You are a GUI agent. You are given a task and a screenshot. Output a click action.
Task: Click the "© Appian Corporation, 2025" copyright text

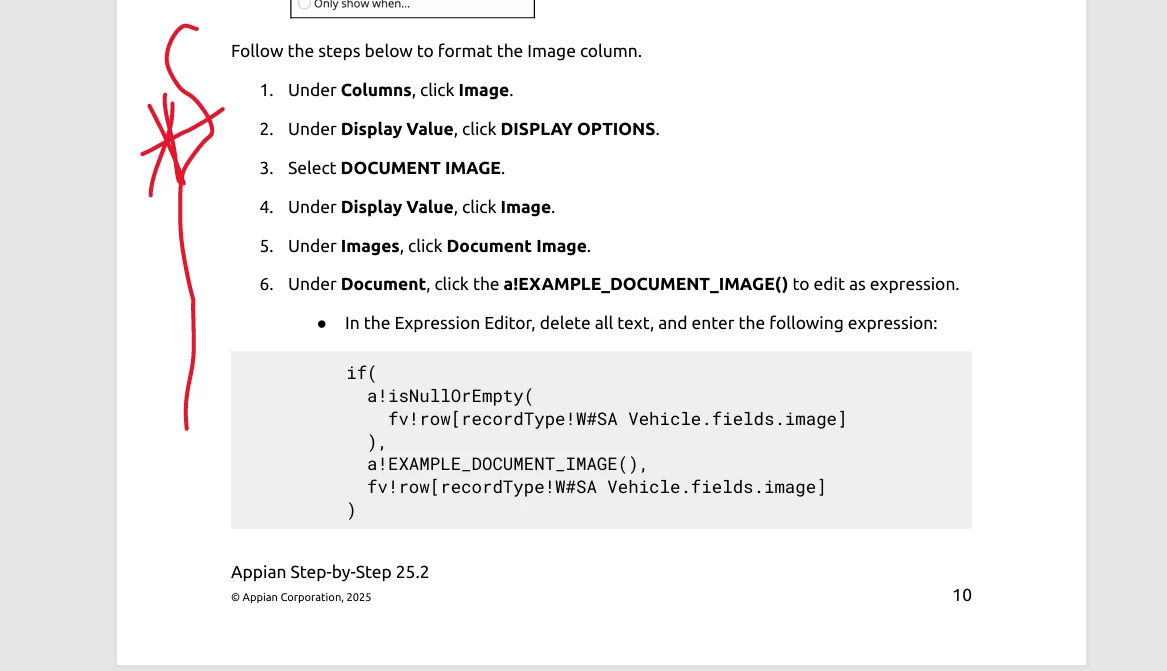[x=301, y=597]
